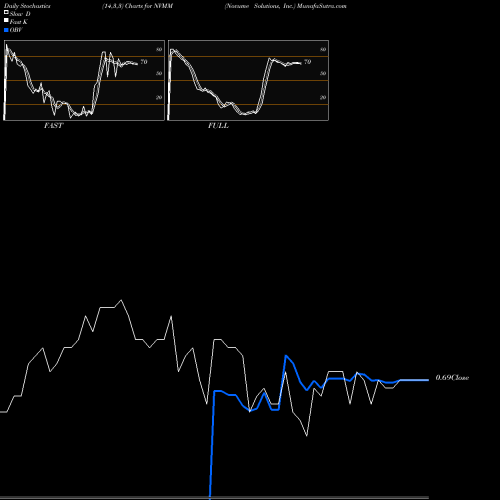Open the FAST stochastics chart thumbnail
This screenshot has width=500, height=500.
coord(84,80)
